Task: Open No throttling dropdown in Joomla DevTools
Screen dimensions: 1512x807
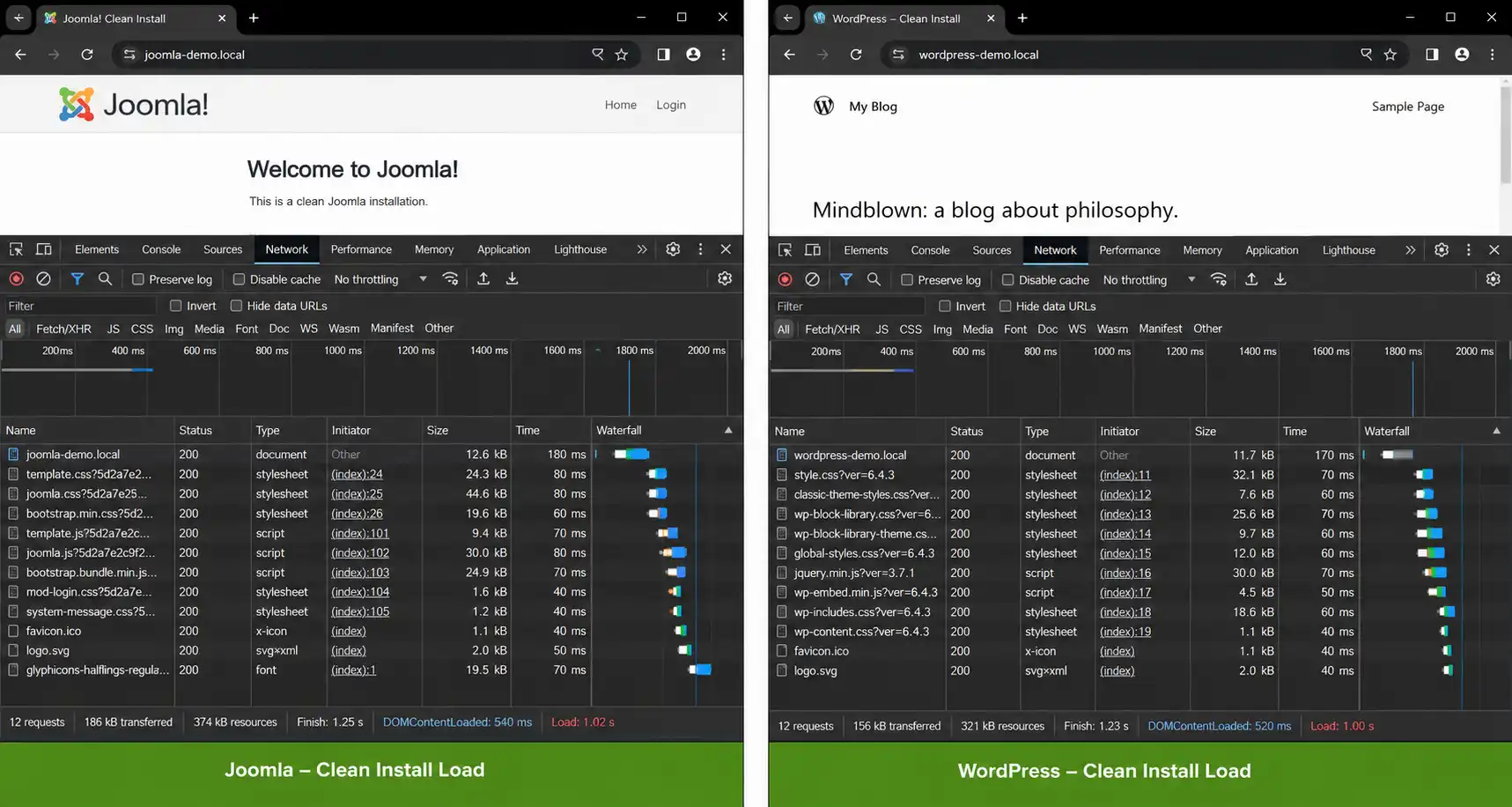Action: (x=380, y=279)
